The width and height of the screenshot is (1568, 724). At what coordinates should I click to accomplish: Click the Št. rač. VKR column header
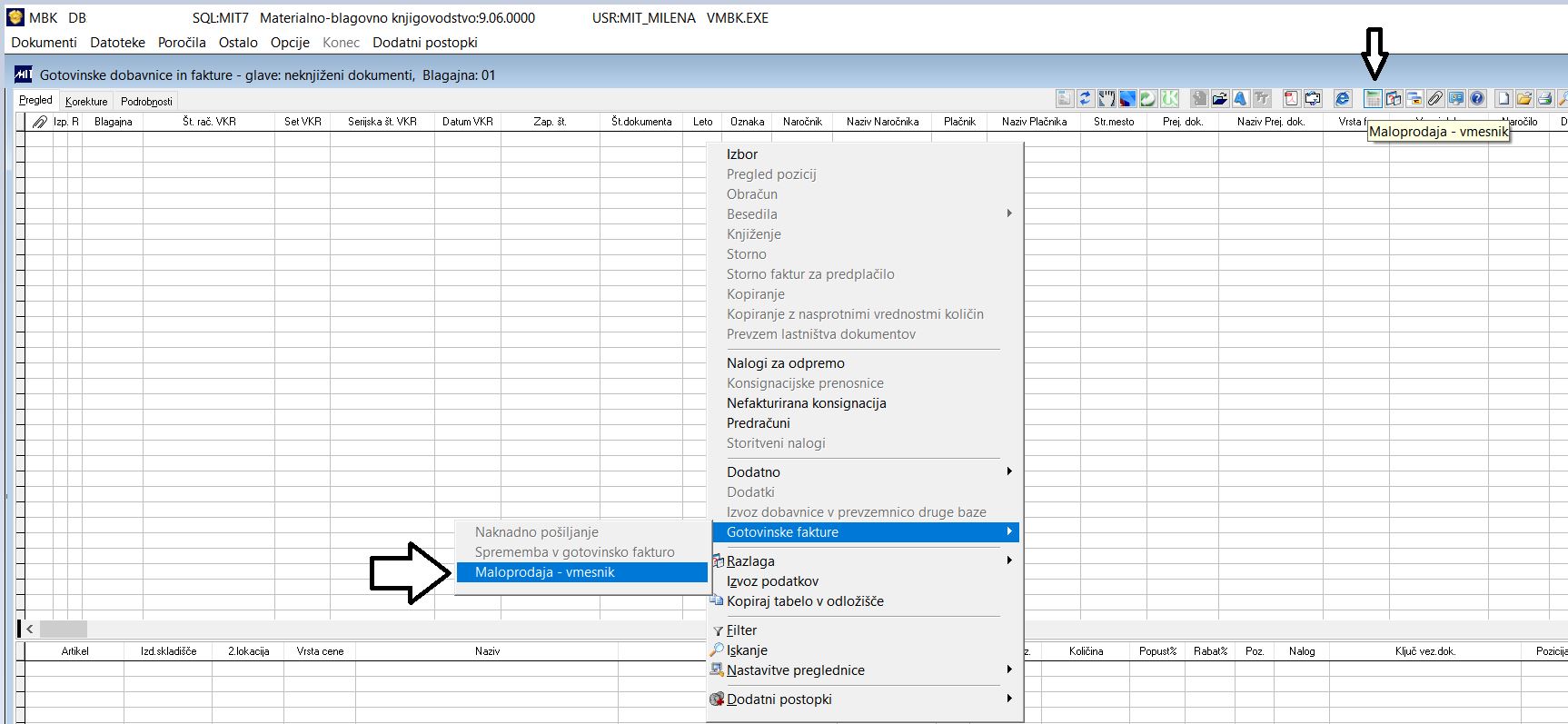[x=209, y=121]
